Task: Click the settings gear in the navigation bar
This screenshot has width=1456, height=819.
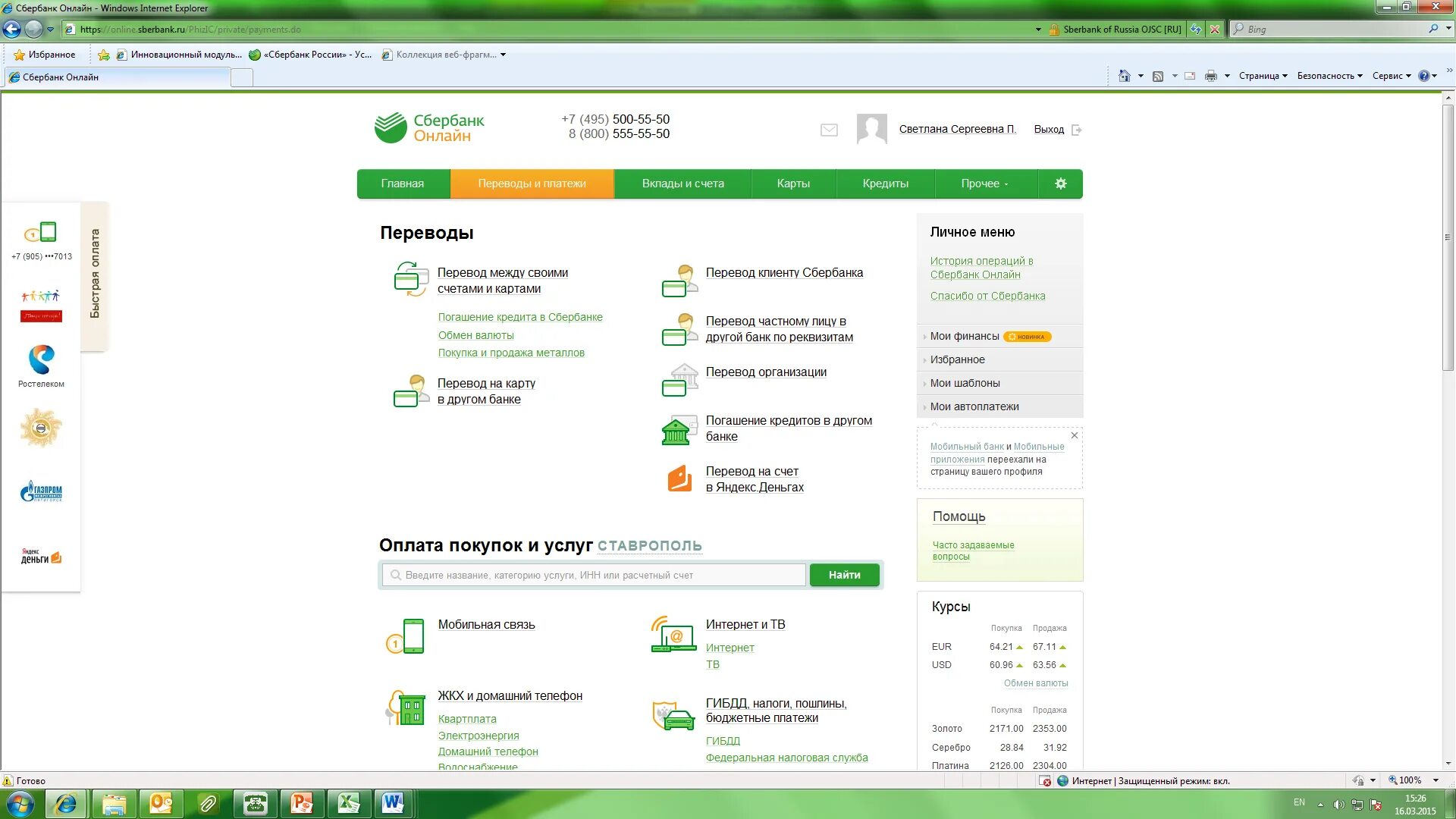Action: (x=1060, y=184)
